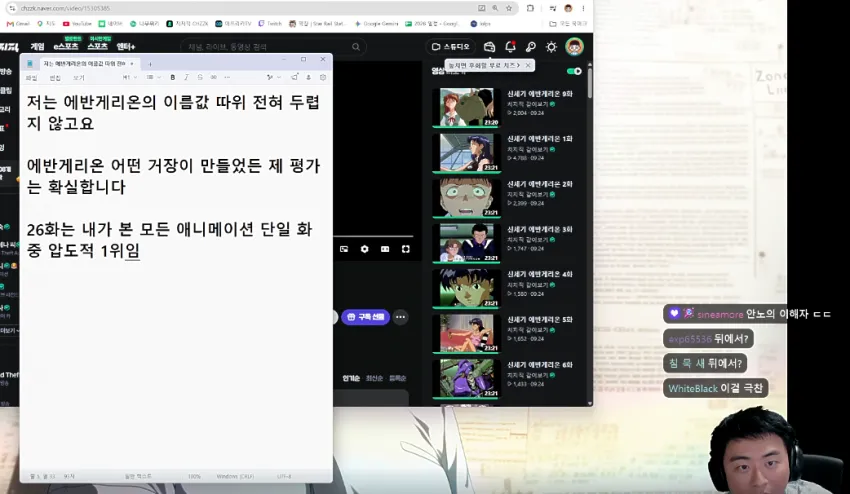Image resolution: width=850 pixels, height=494 pixels.
Task: Click the UTF-8 encoding in Notepad status bar
Action: click(284, 476)
